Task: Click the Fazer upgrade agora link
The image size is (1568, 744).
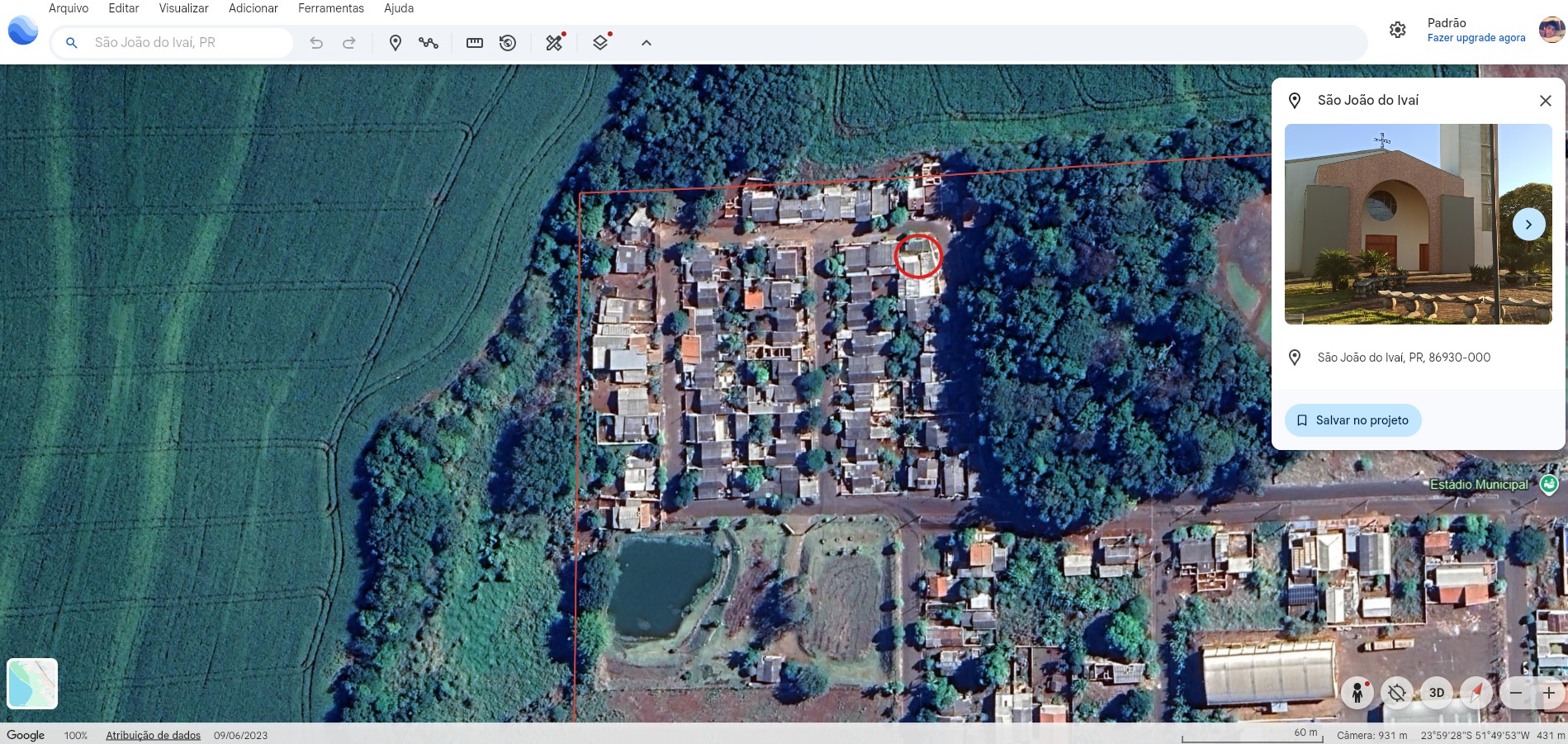Action: [x=1476, y=38]
